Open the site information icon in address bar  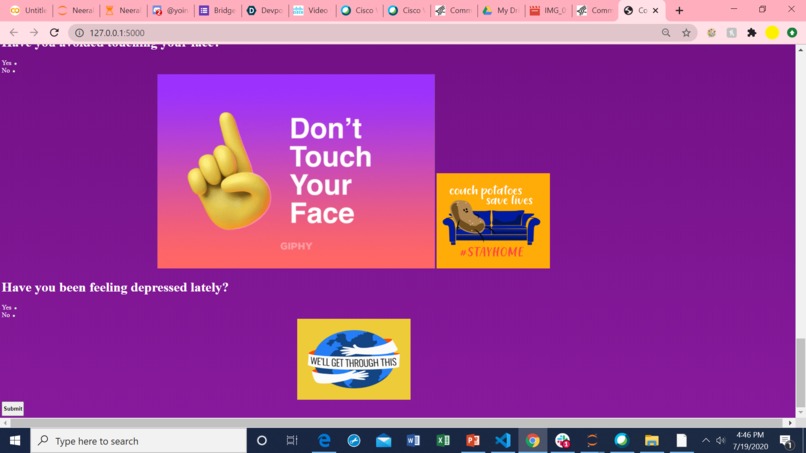pyautogui.click(x=79, y=33)
